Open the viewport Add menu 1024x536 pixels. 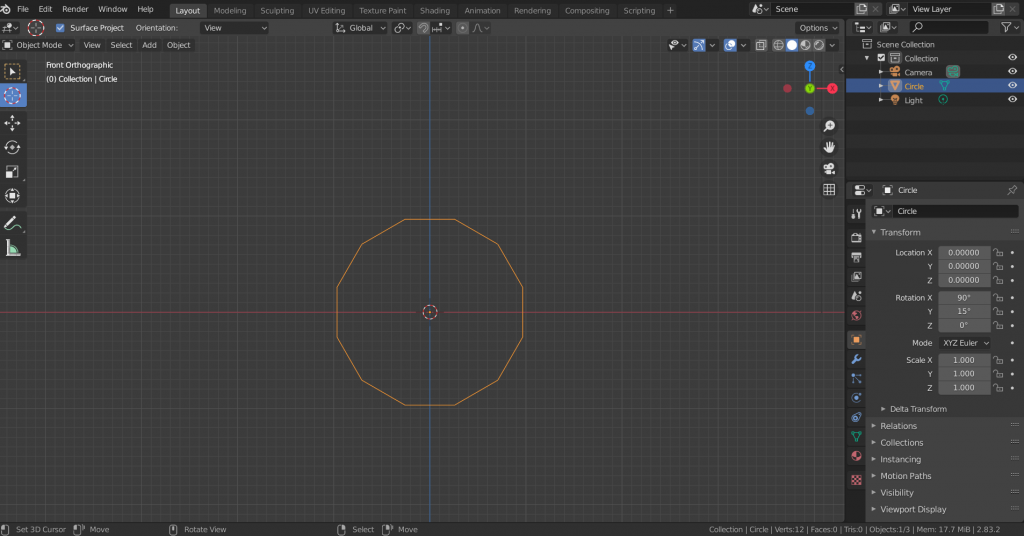click(x=150, y=45)
